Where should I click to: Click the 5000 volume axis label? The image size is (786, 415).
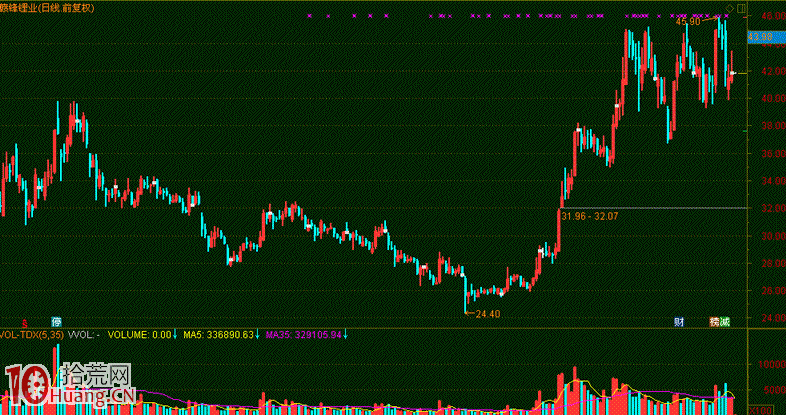click(774, 391)
